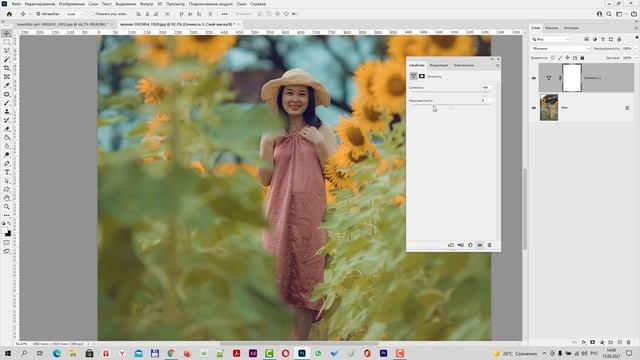This screenshot has width=640, height=360.
Task: Adjust the Vibrance slider
Action: (x=484, y=95)
